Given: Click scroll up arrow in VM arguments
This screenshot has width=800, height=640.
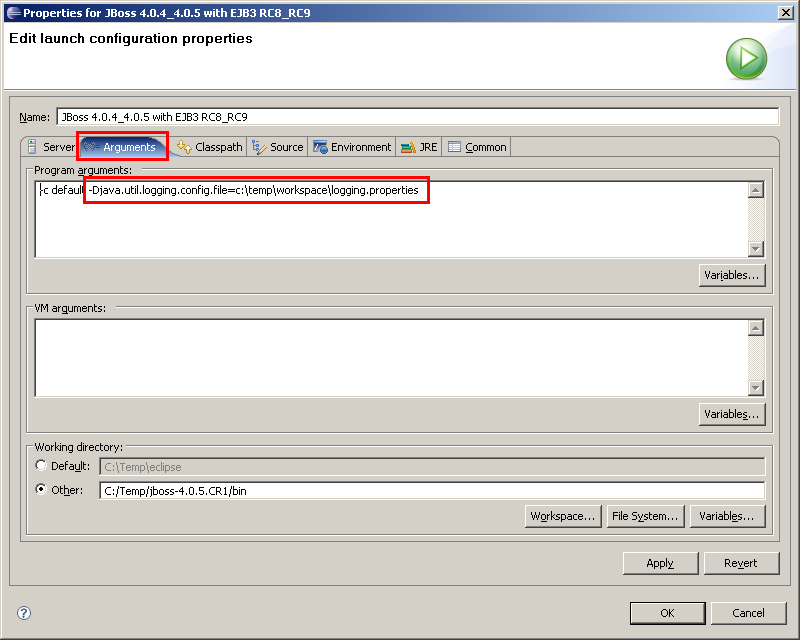Looking at the screenshot, I should tap(756, 328).
